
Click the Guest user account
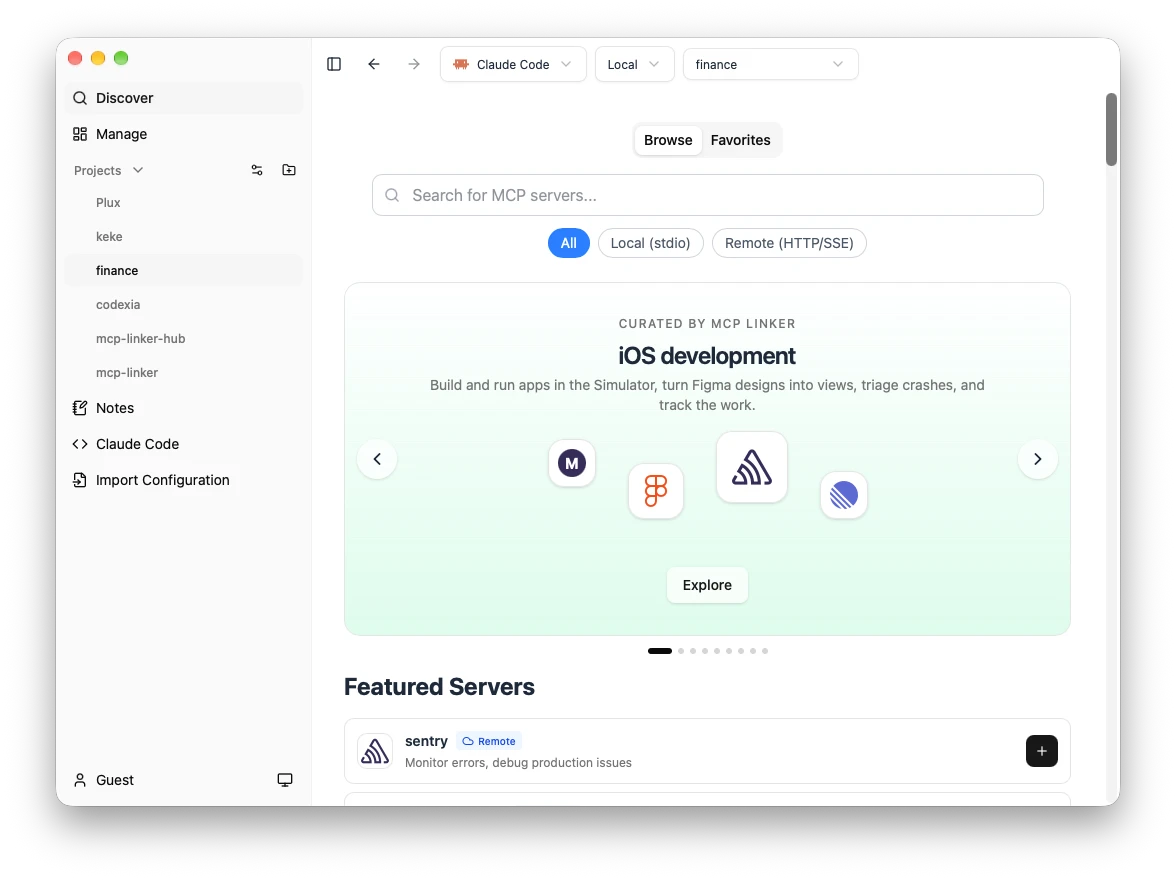pos(104,780)
